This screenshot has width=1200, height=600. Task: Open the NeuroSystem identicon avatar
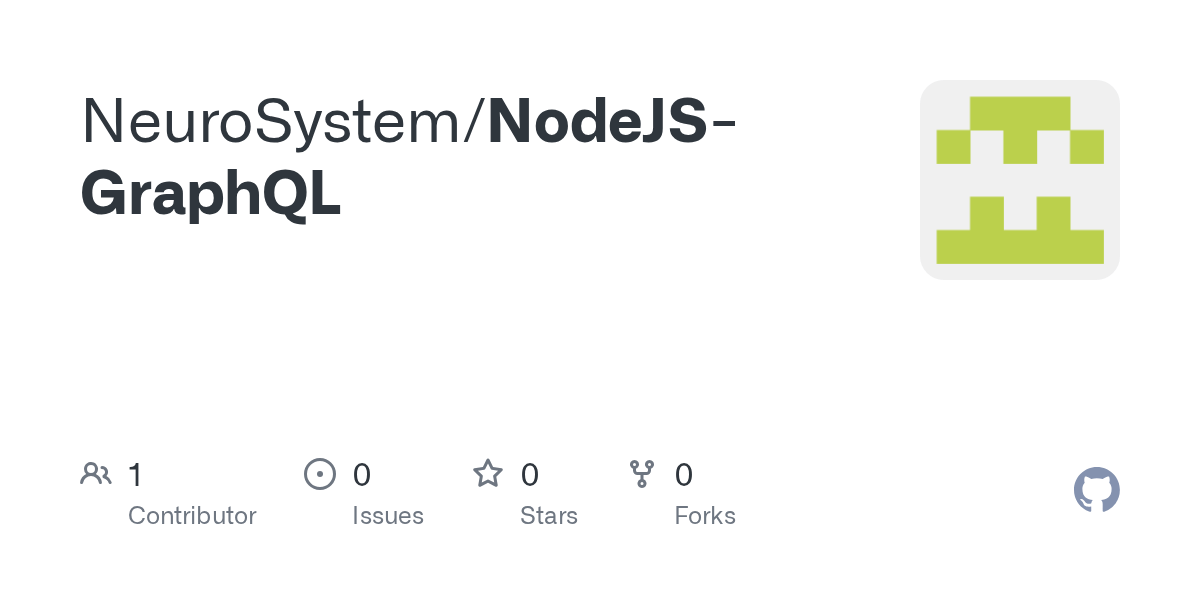(x=1020, y=180)
